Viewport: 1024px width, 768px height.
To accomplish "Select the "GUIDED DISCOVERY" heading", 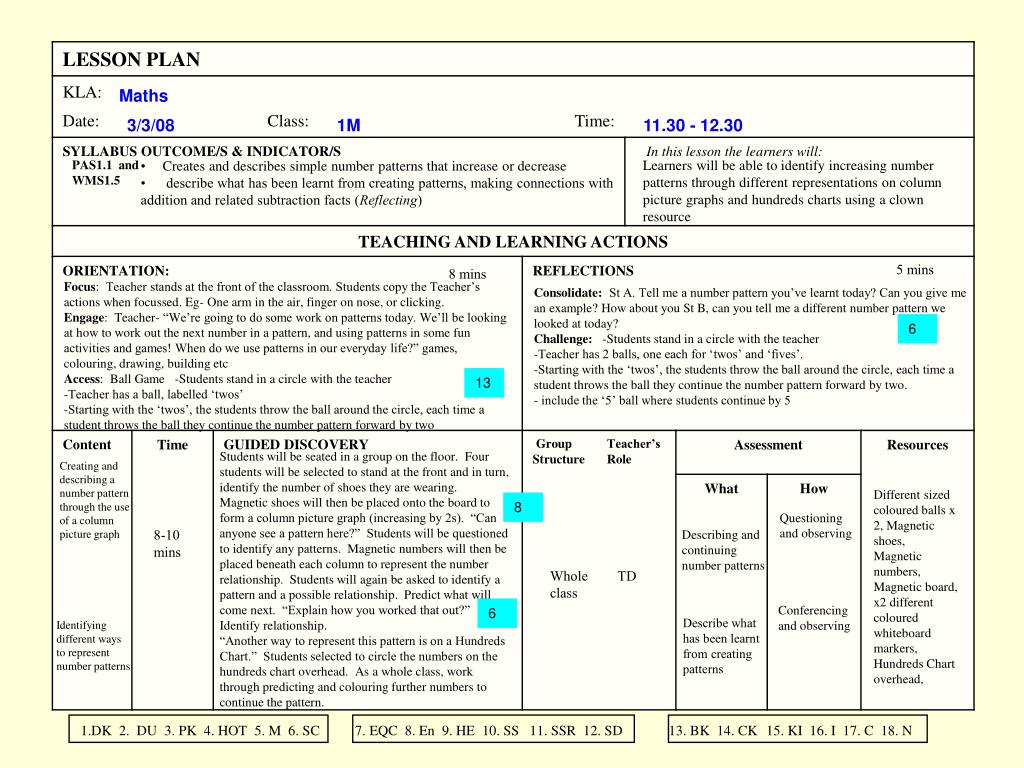I will (x=296, y=444).
